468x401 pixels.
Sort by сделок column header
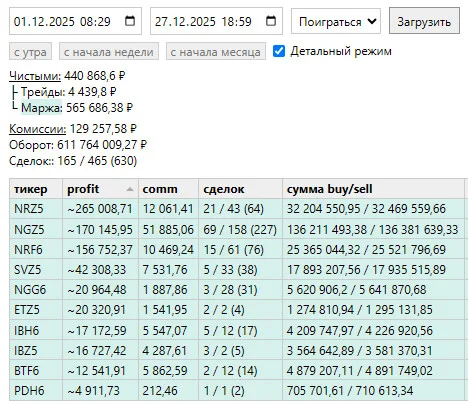pyautogui.click(x=240, y=189)
